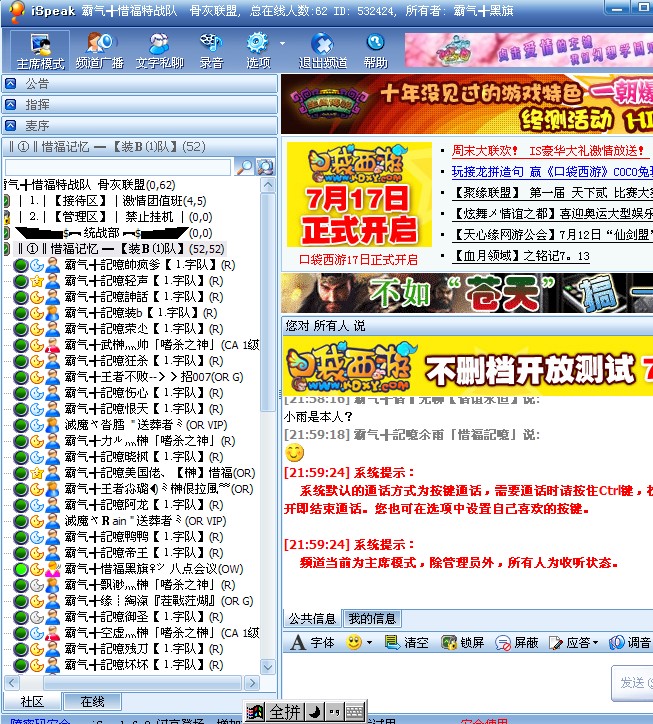This screenshot has height=724, width=653.
Task: Switch to 我的信息 tab
Action: pyautogui.click(x=372, y=618)
